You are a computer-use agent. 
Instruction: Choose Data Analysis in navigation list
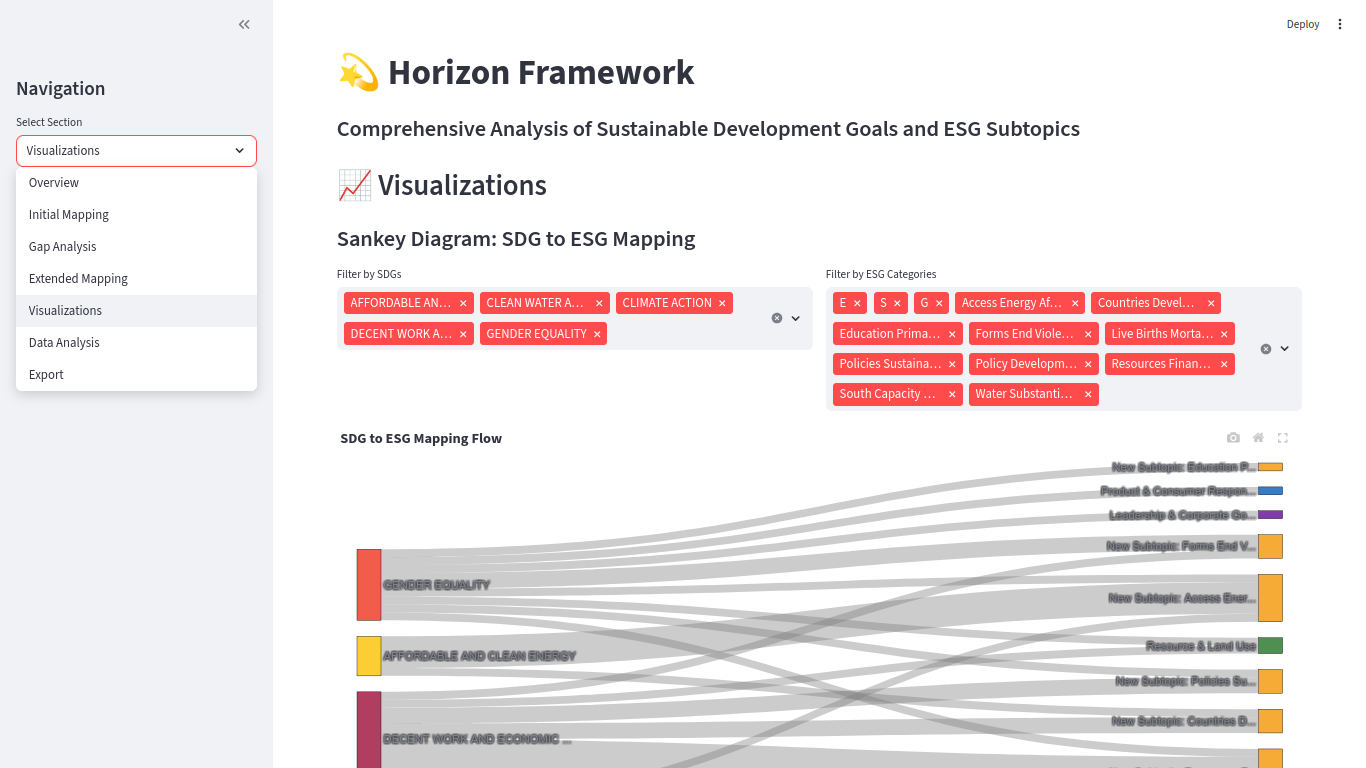coord(64,343)
